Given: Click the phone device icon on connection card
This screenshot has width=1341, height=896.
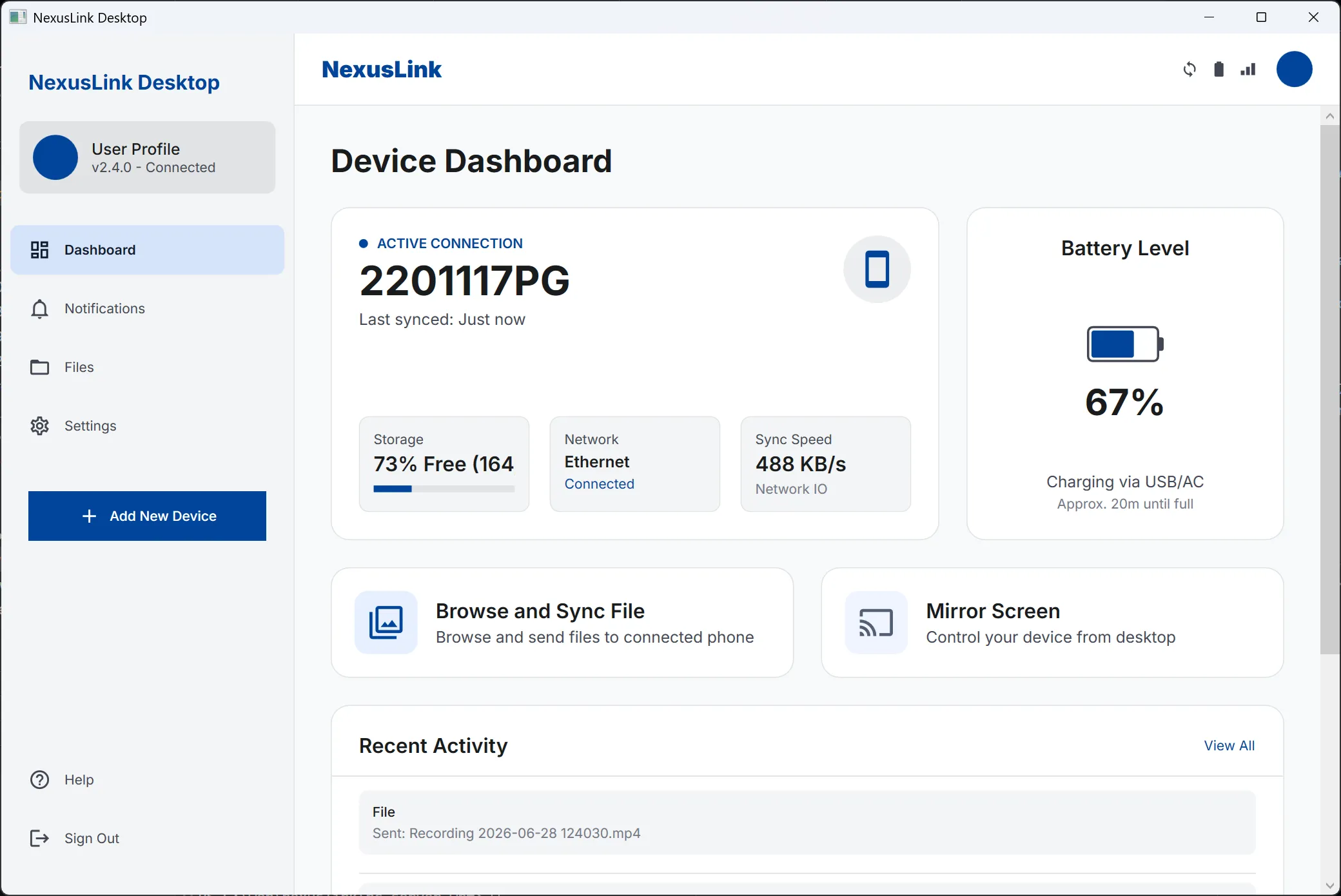Looking at the screenshot, I should (877, 269).
